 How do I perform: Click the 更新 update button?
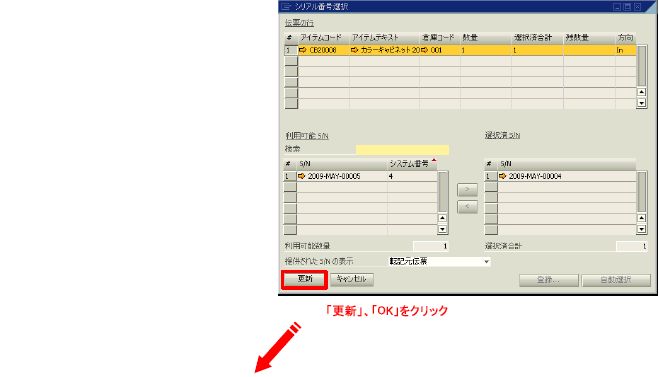304,279
